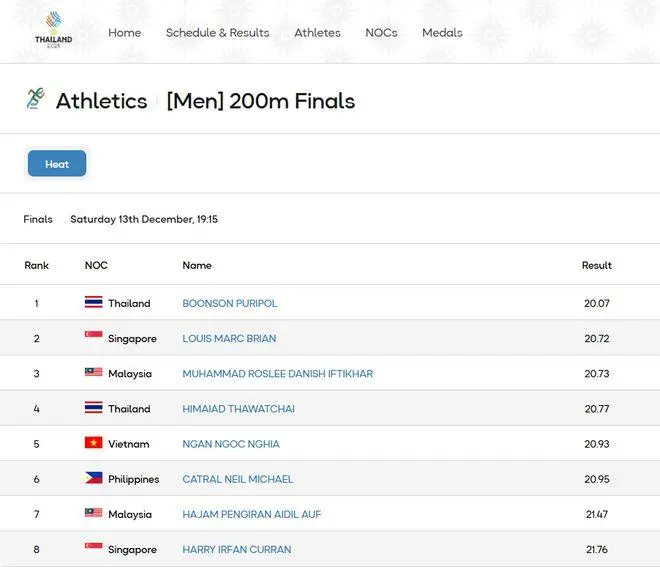The width and height of the screenshot is (660, 567).
Task: Click Thailand flag beside Boonson Puripol
Action: [93, 303]
